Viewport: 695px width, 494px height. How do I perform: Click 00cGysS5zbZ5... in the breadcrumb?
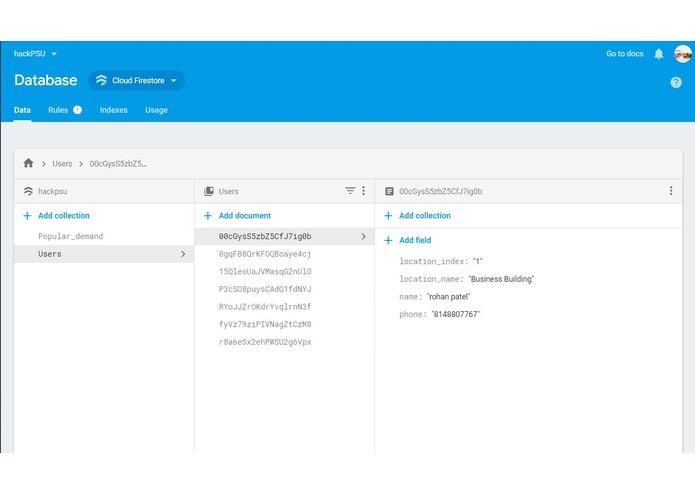point(118,163)
